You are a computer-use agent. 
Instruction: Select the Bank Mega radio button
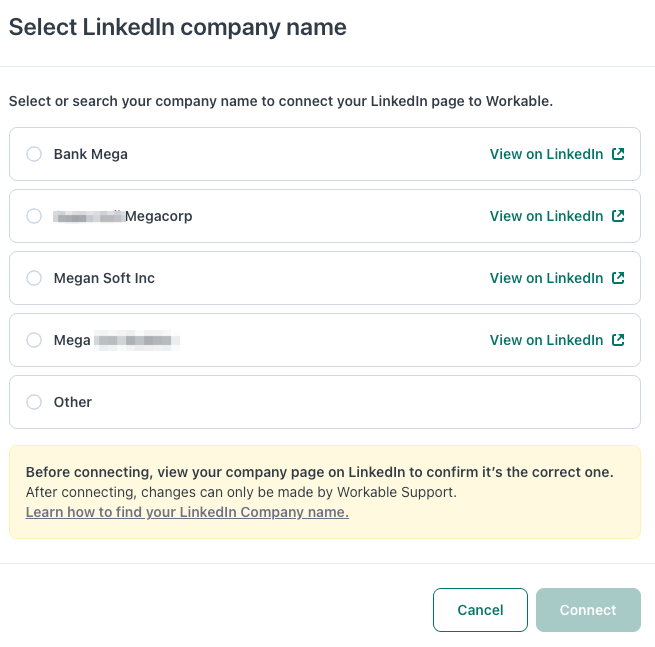[34, 154]
